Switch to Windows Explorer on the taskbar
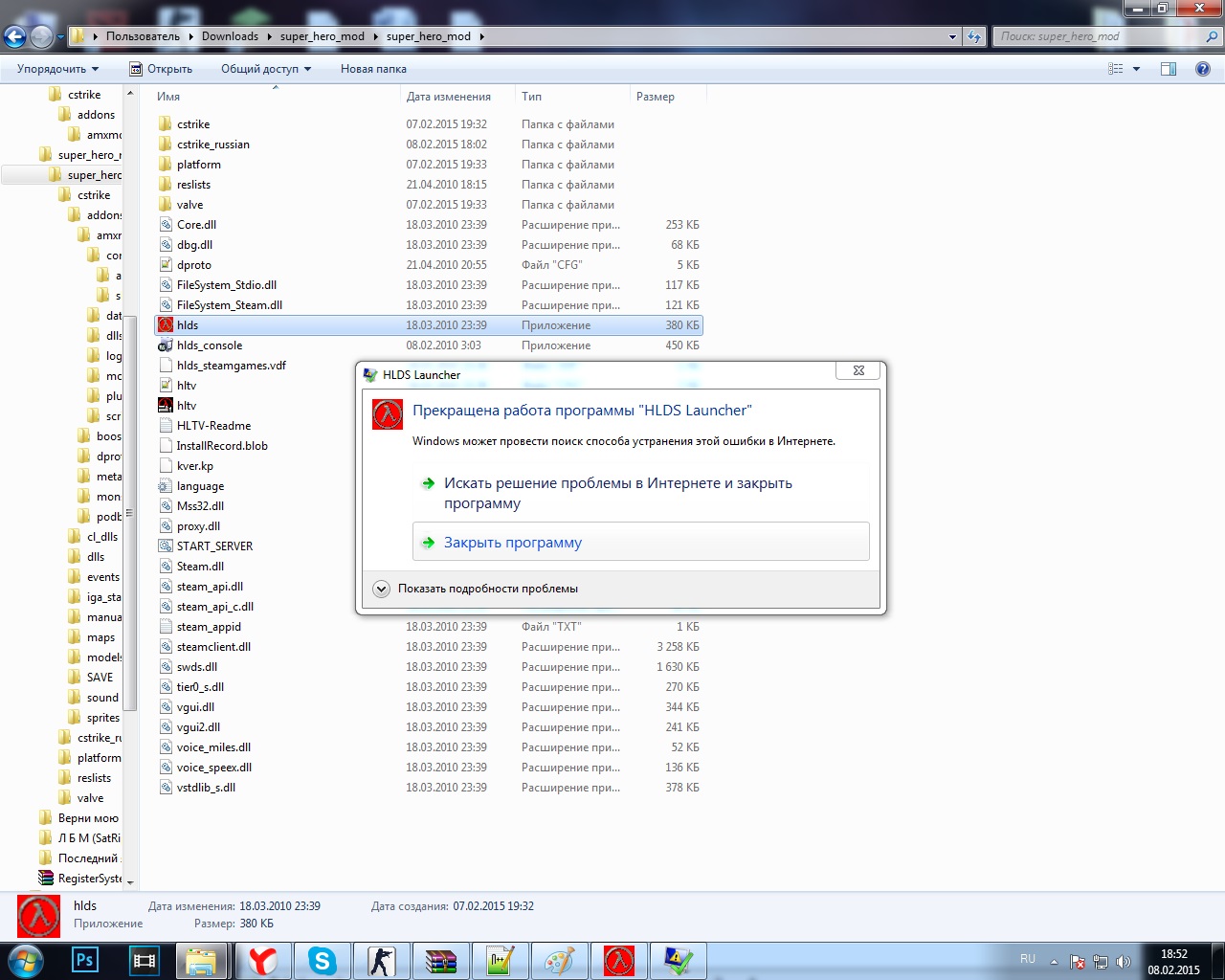The image size is (1225, 980). tap(201, 960)
